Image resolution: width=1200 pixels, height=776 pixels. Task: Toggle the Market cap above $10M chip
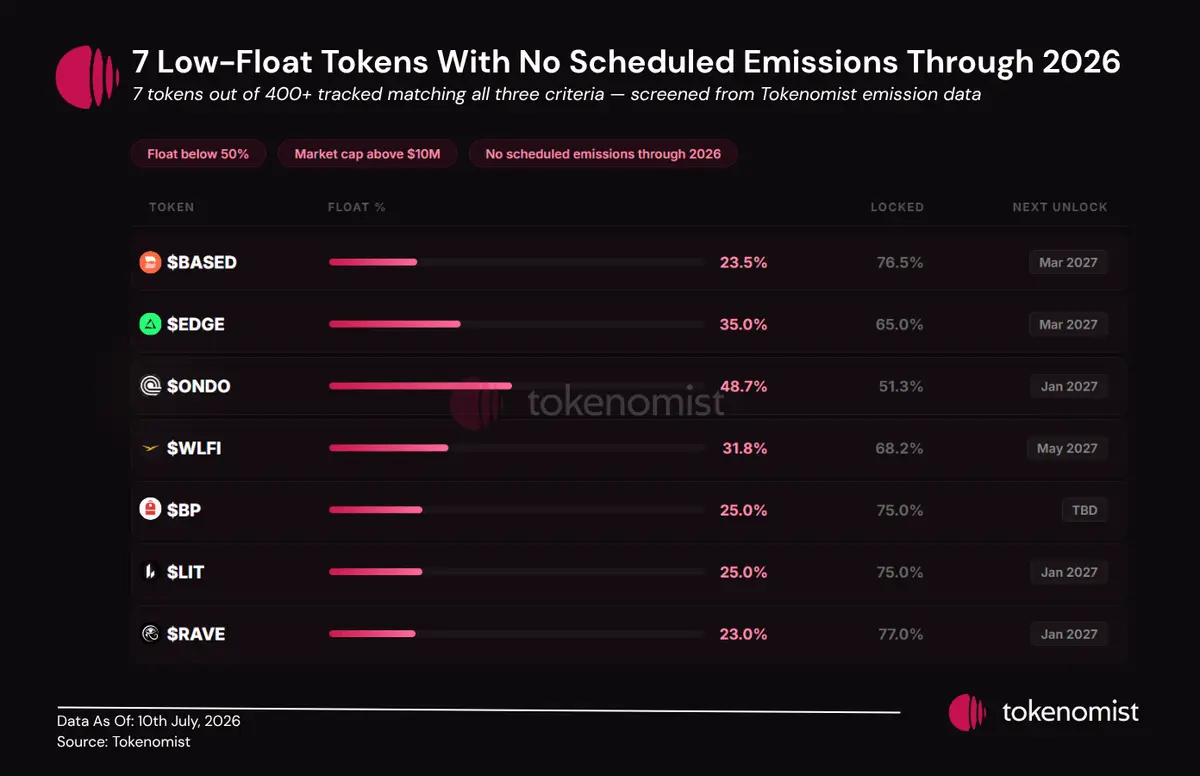coord(368,154)
